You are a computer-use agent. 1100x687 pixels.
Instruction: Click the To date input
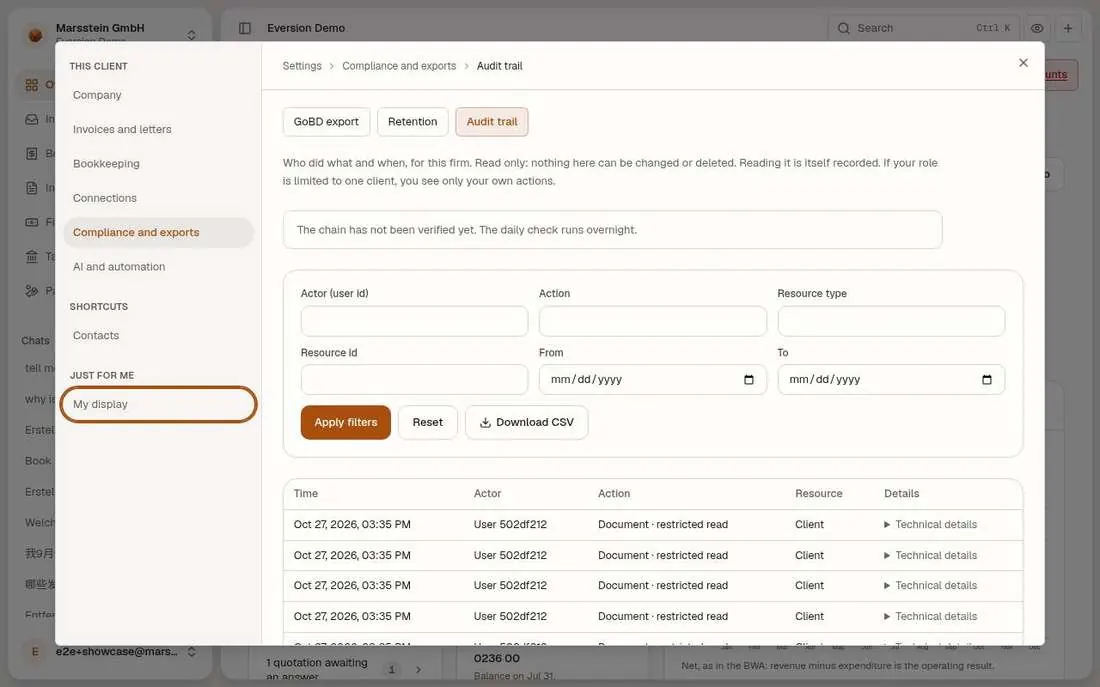(891, 380)
